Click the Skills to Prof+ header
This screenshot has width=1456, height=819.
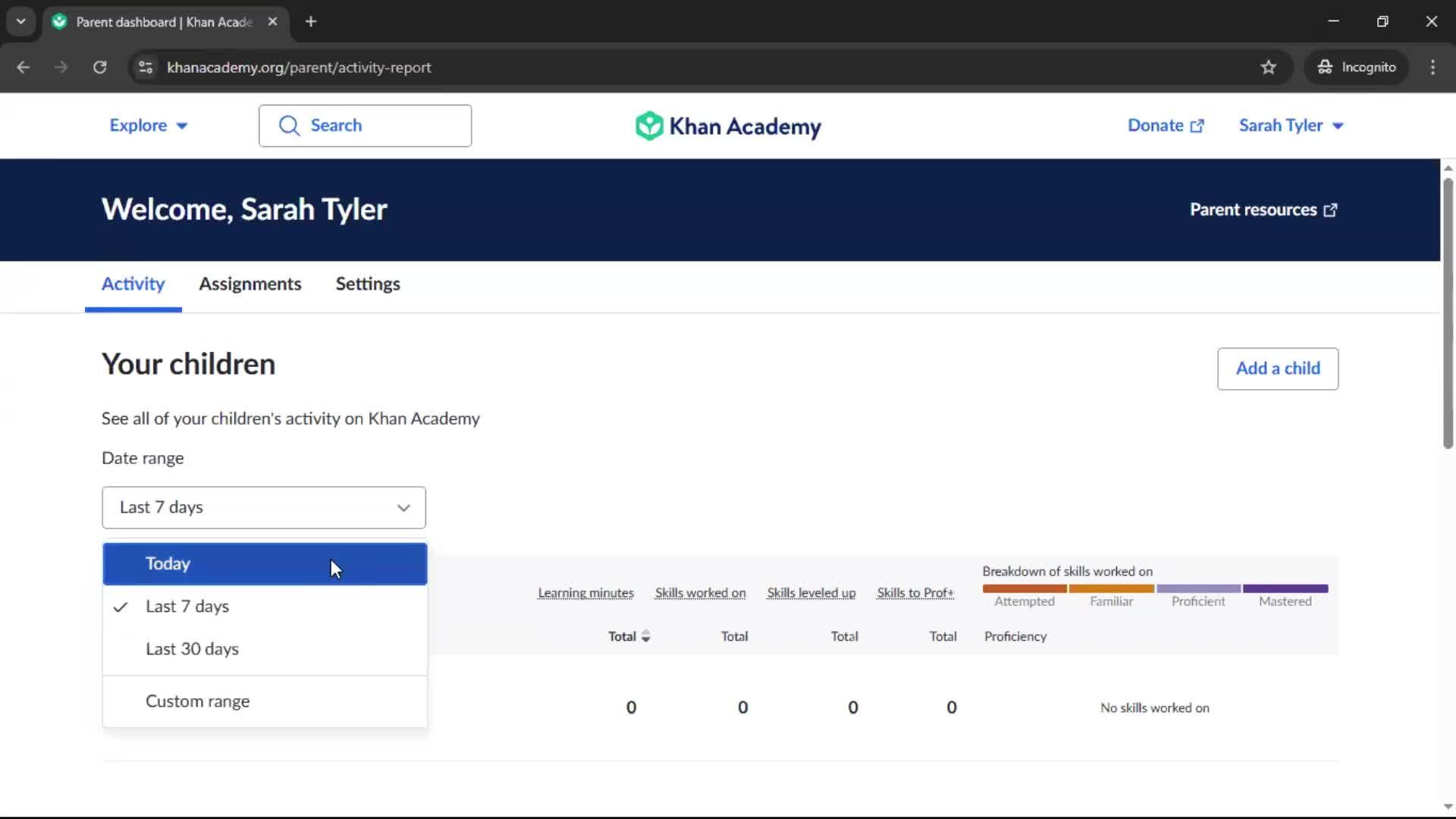click(x=915, y=593)
